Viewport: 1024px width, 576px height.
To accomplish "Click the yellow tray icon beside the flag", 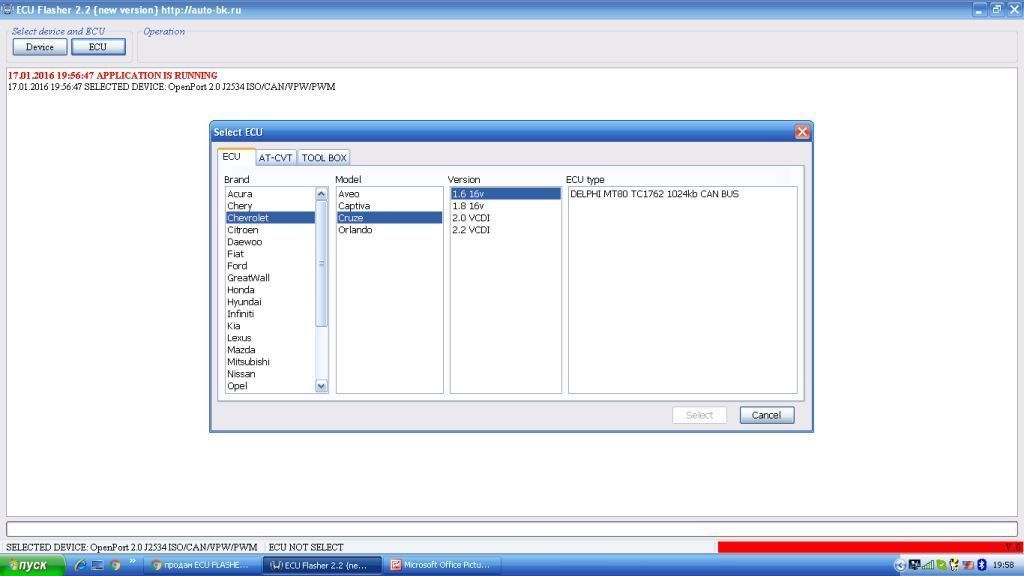I will click(954, 566).
